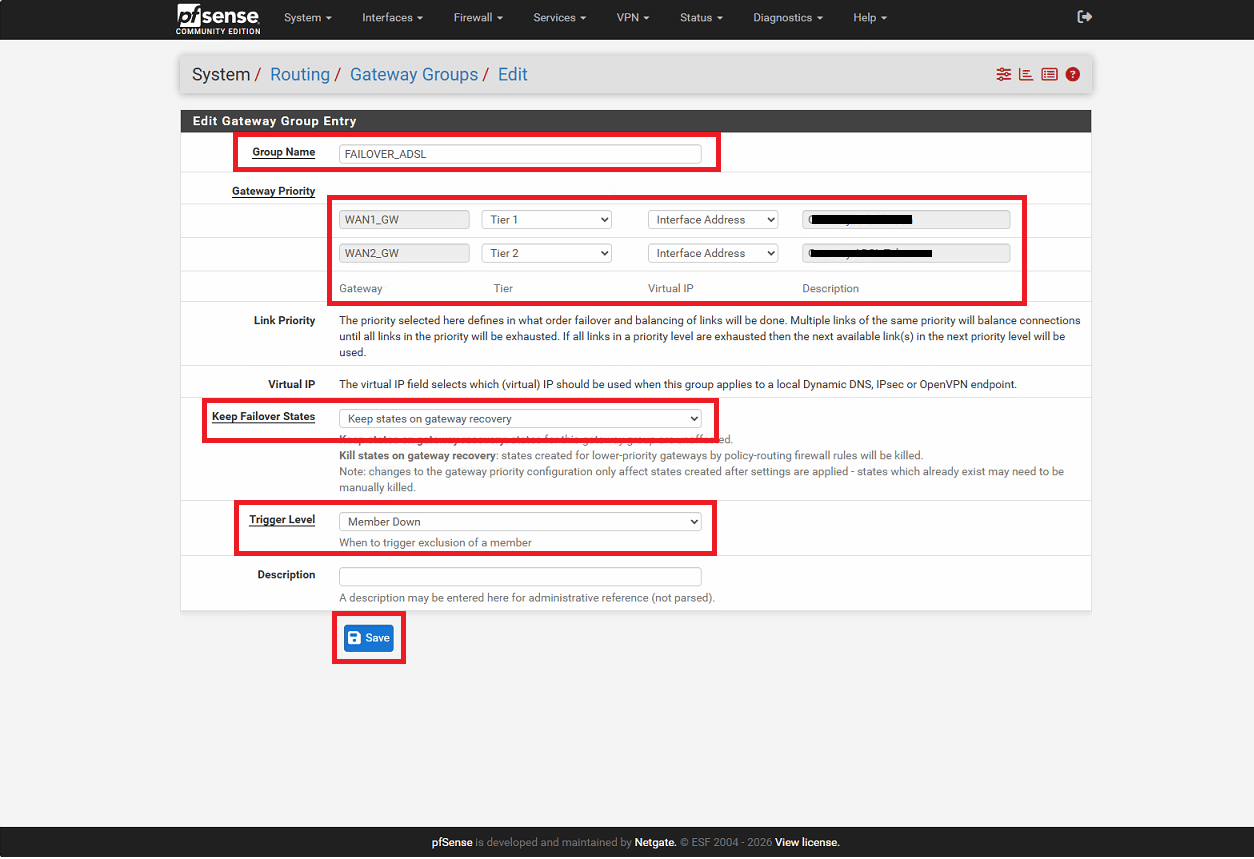Expand Virtual IP dropdown for WAN1_GW

(x=712, y=220)
